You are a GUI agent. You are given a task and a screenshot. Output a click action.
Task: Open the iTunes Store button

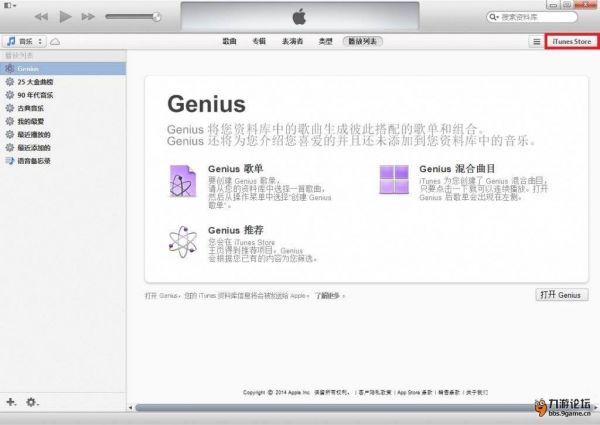572,42
